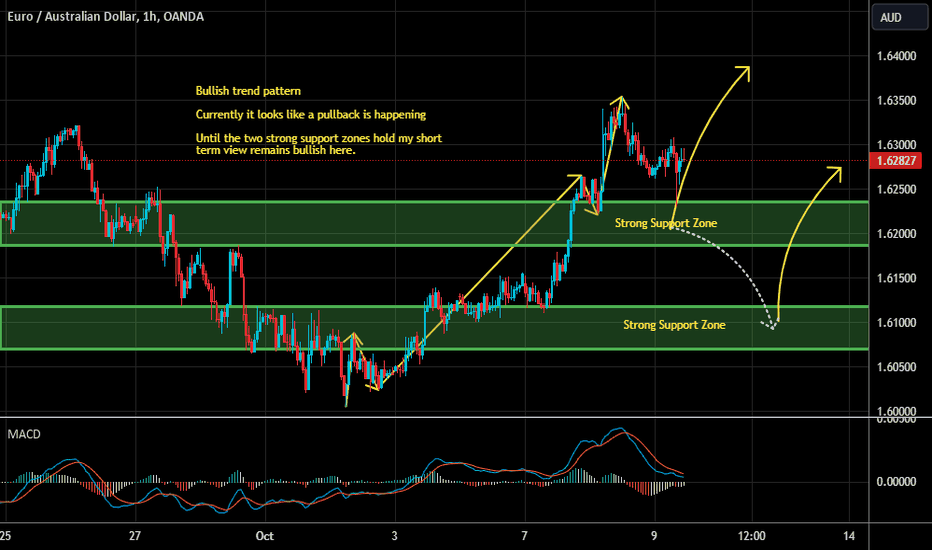932x550 pixels.
Task: Click the MACD indicator label
Action: (x=24, y=434)
